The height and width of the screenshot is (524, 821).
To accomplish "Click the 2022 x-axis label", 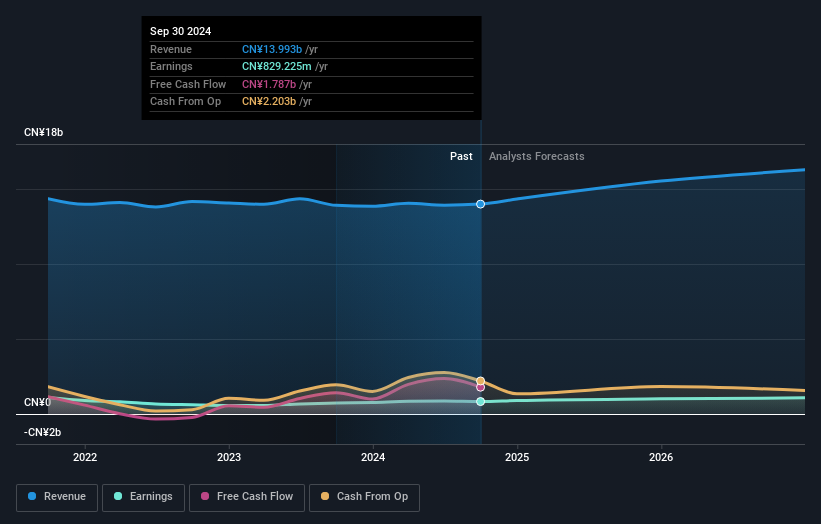I will [85, 458].
